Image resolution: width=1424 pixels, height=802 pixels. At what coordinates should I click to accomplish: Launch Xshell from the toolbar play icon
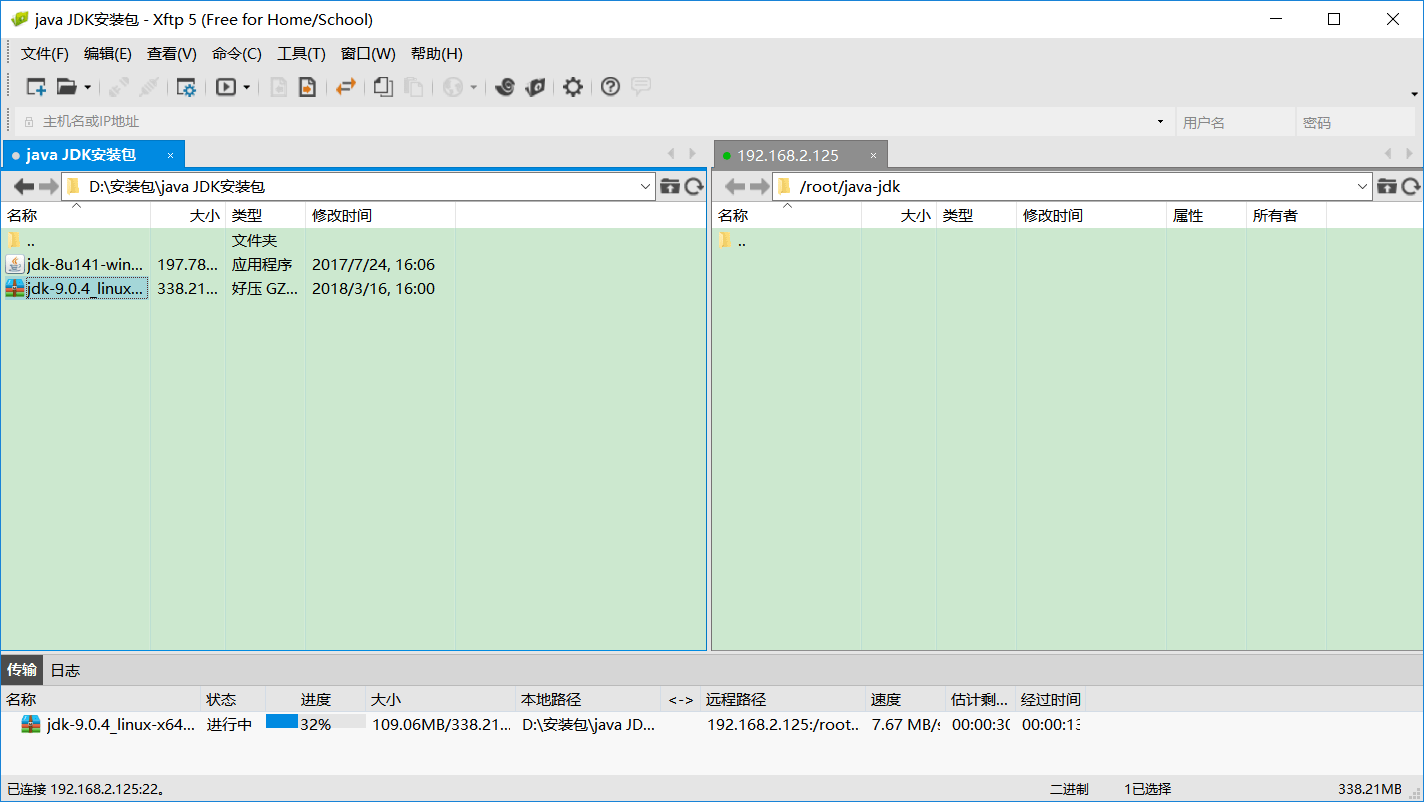point(224,87)
